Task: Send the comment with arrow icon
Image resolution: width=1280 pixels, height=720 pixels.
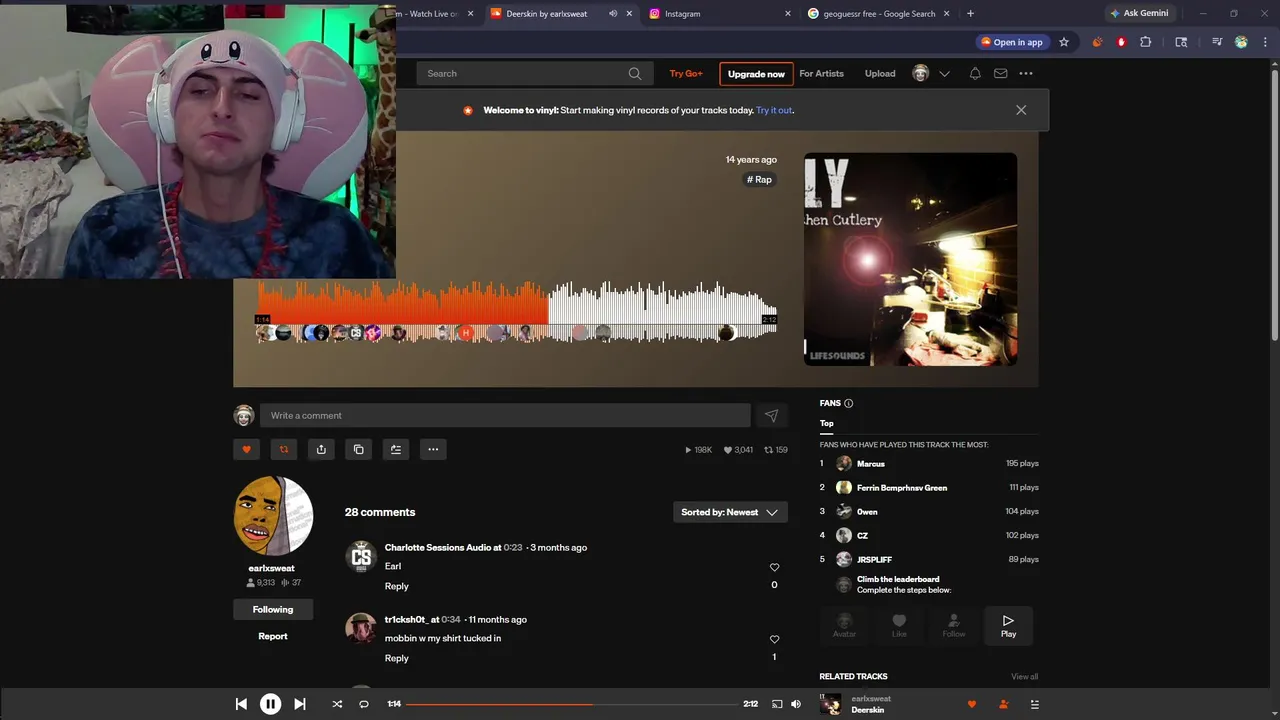Action: (x=771, y=415)
